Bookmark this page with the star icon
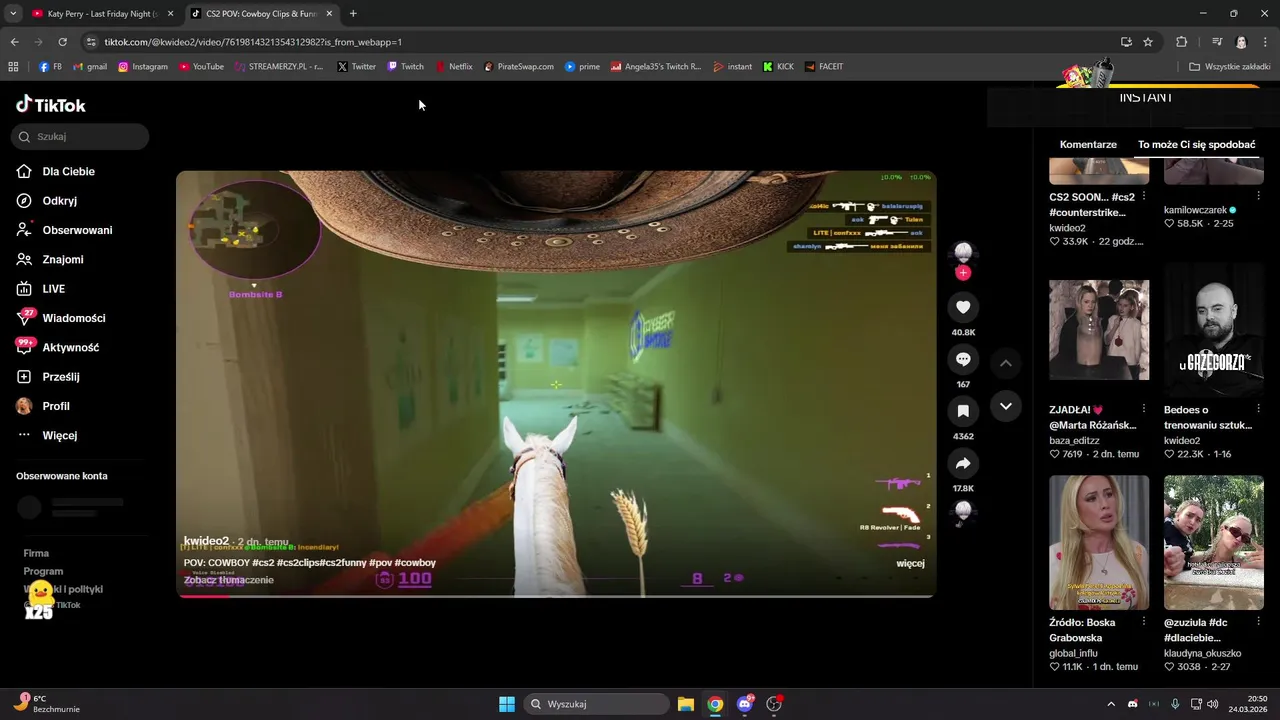1280x720 pixels. [1148, 42]
